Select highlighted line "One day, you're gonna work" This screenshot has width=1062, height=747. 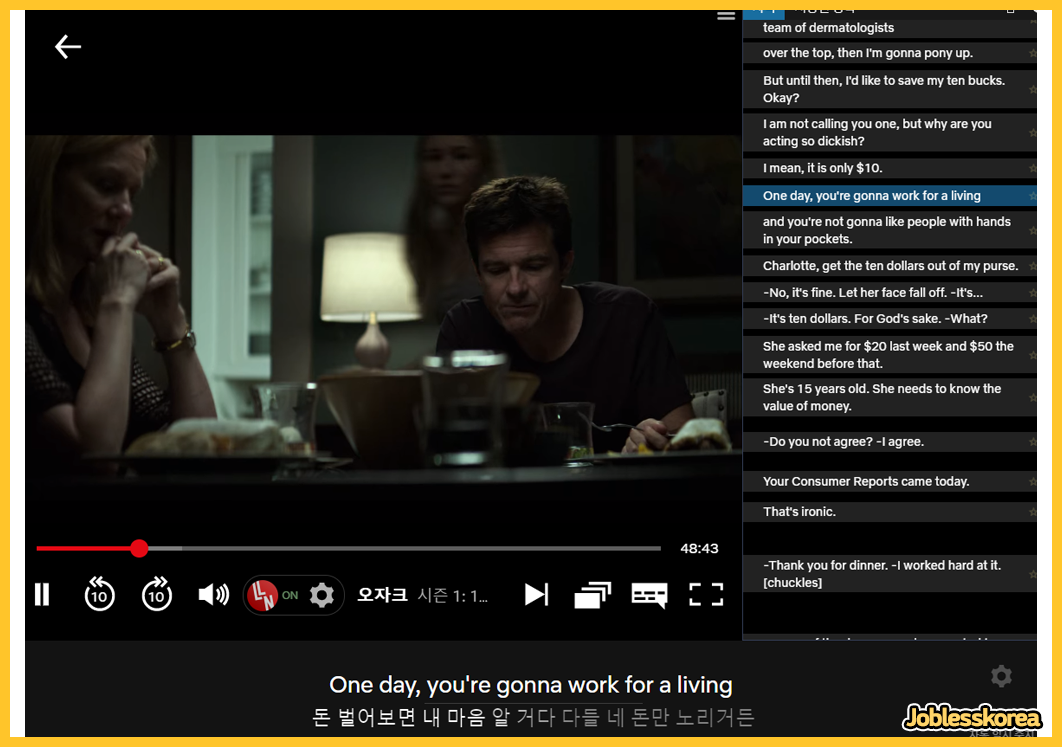point(889,196)
